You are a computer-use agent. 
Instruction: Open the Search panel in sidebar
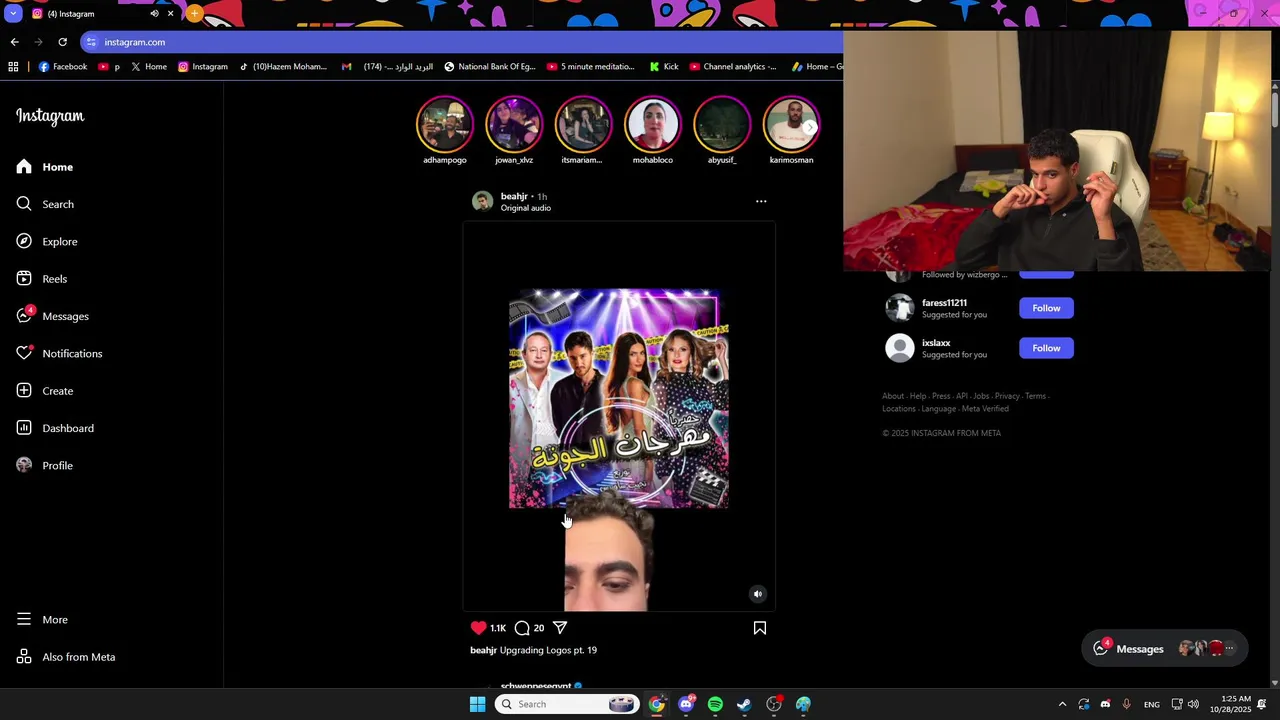point(45,204)
